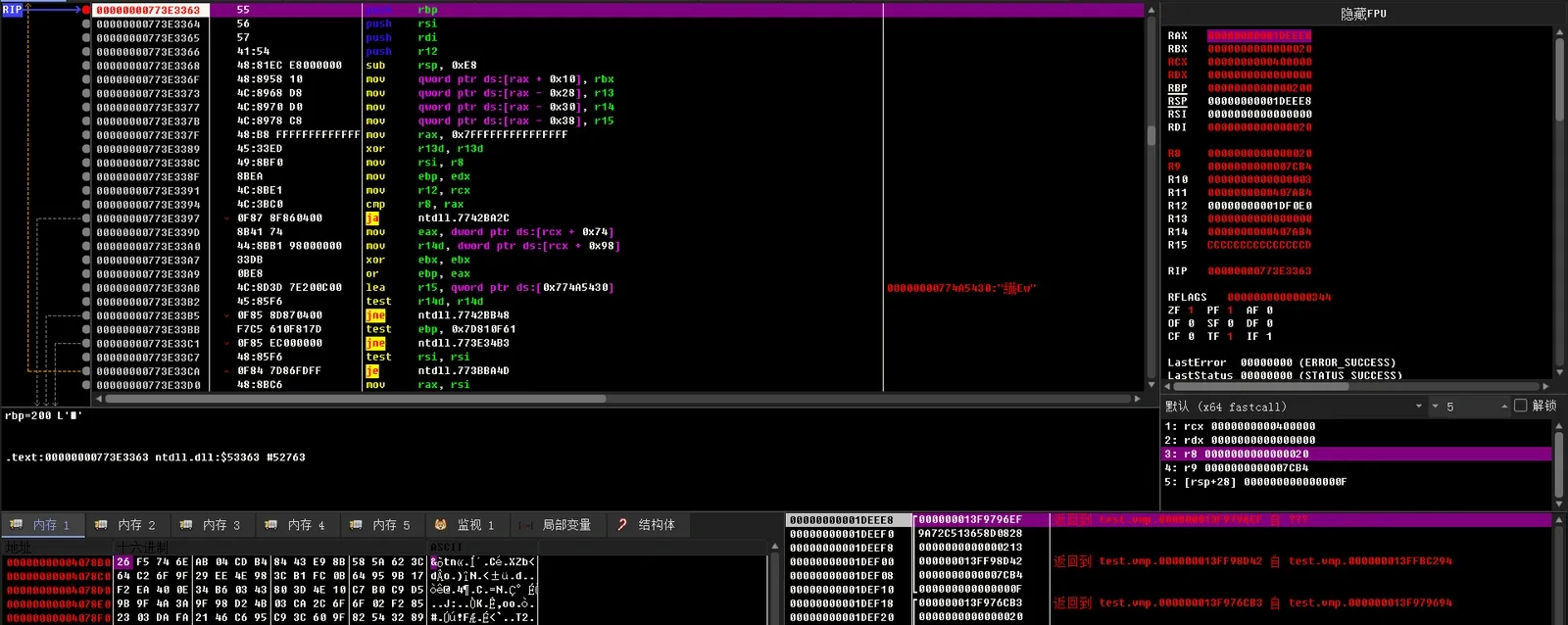Click the disassembly vertical scrollbar down arrow

point(1151,385)
